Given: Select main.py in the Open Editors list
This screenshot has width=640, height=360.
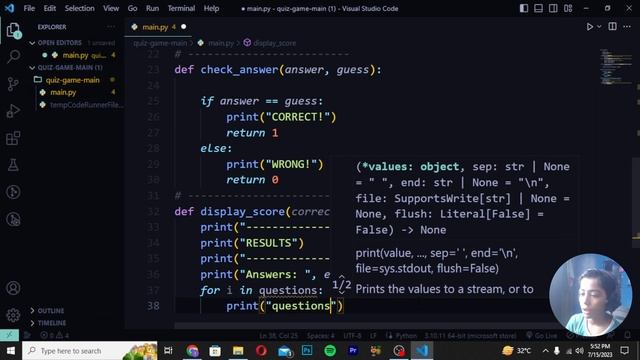Looking at the screenshot, I should pos(76,55).
